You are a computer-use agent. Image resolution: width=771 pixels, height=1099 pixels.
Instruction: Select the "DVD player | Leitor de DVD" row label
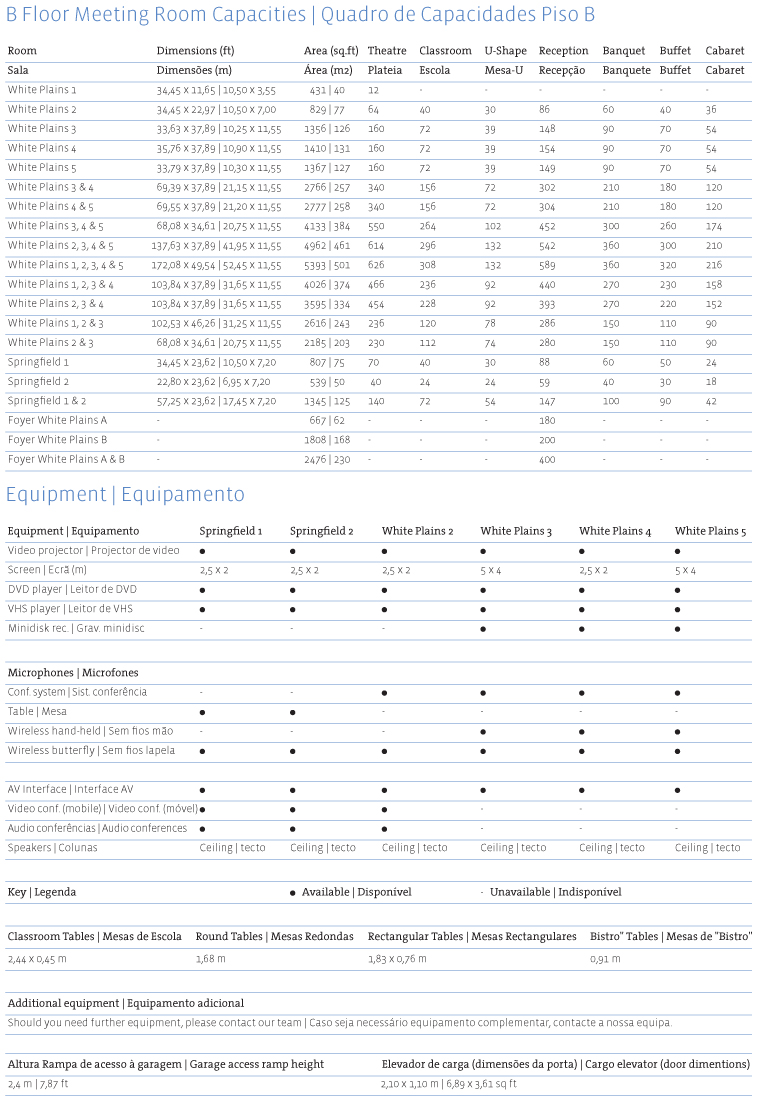[72, 589]
